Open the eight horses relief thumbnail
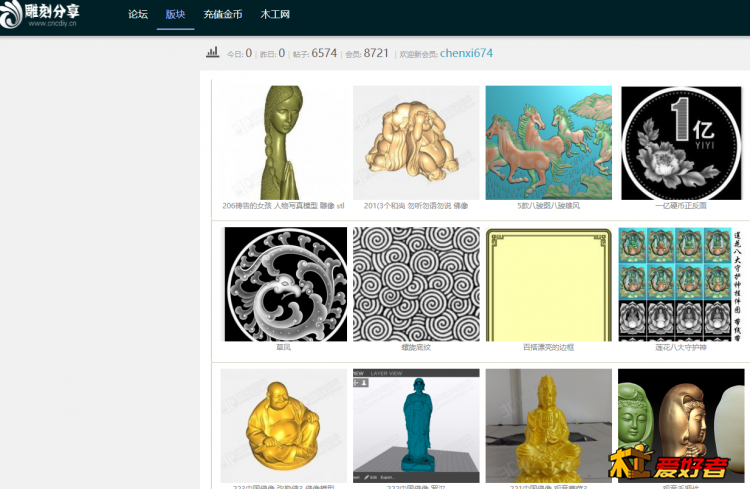This screenshot has width=750, height=489. pos(549,143)
